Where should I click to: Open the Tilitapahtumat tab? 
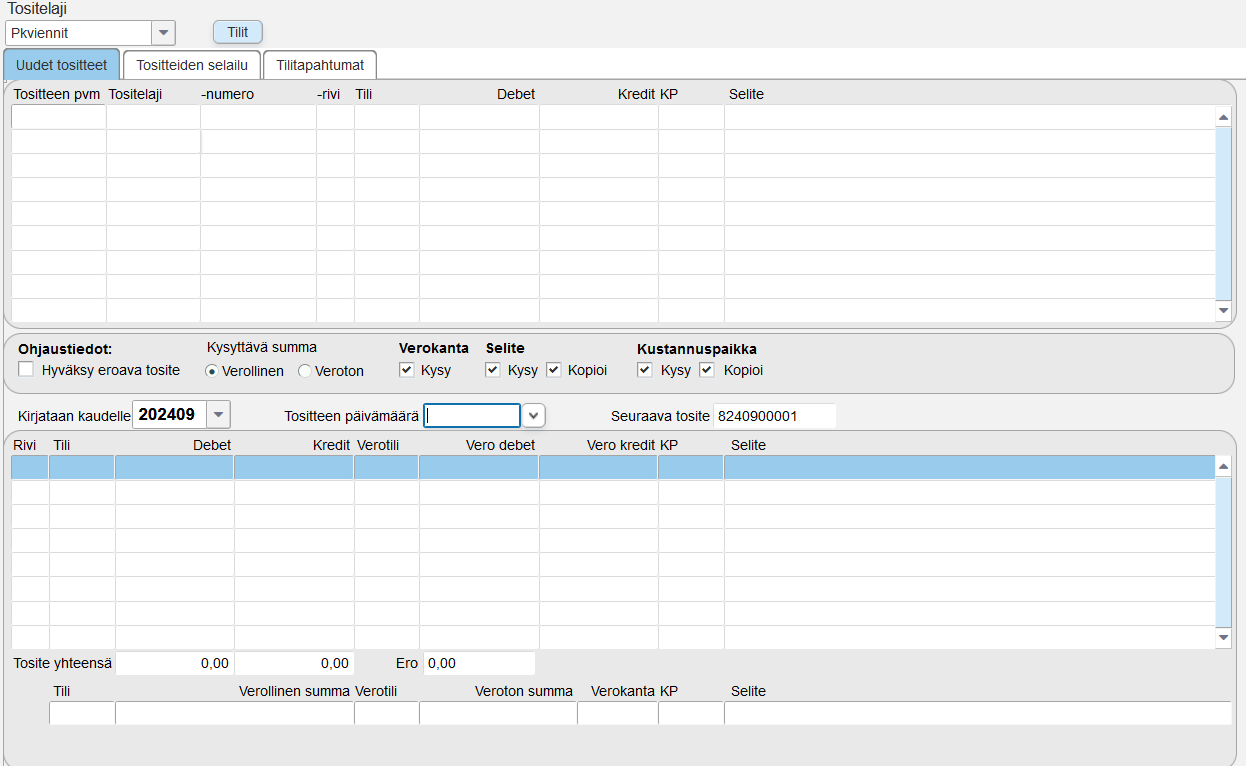(320, 65)
